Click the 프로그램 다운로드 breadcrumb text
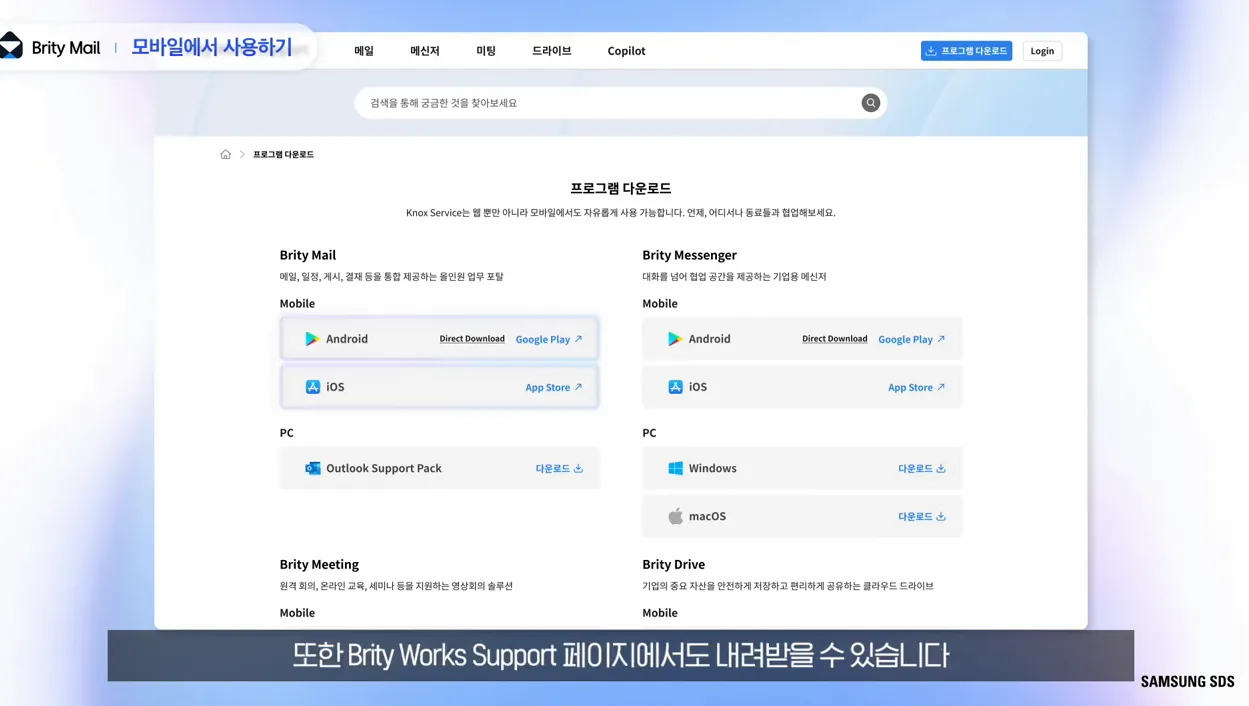This screenshot has width=1249, height=706. pos(283,154)
